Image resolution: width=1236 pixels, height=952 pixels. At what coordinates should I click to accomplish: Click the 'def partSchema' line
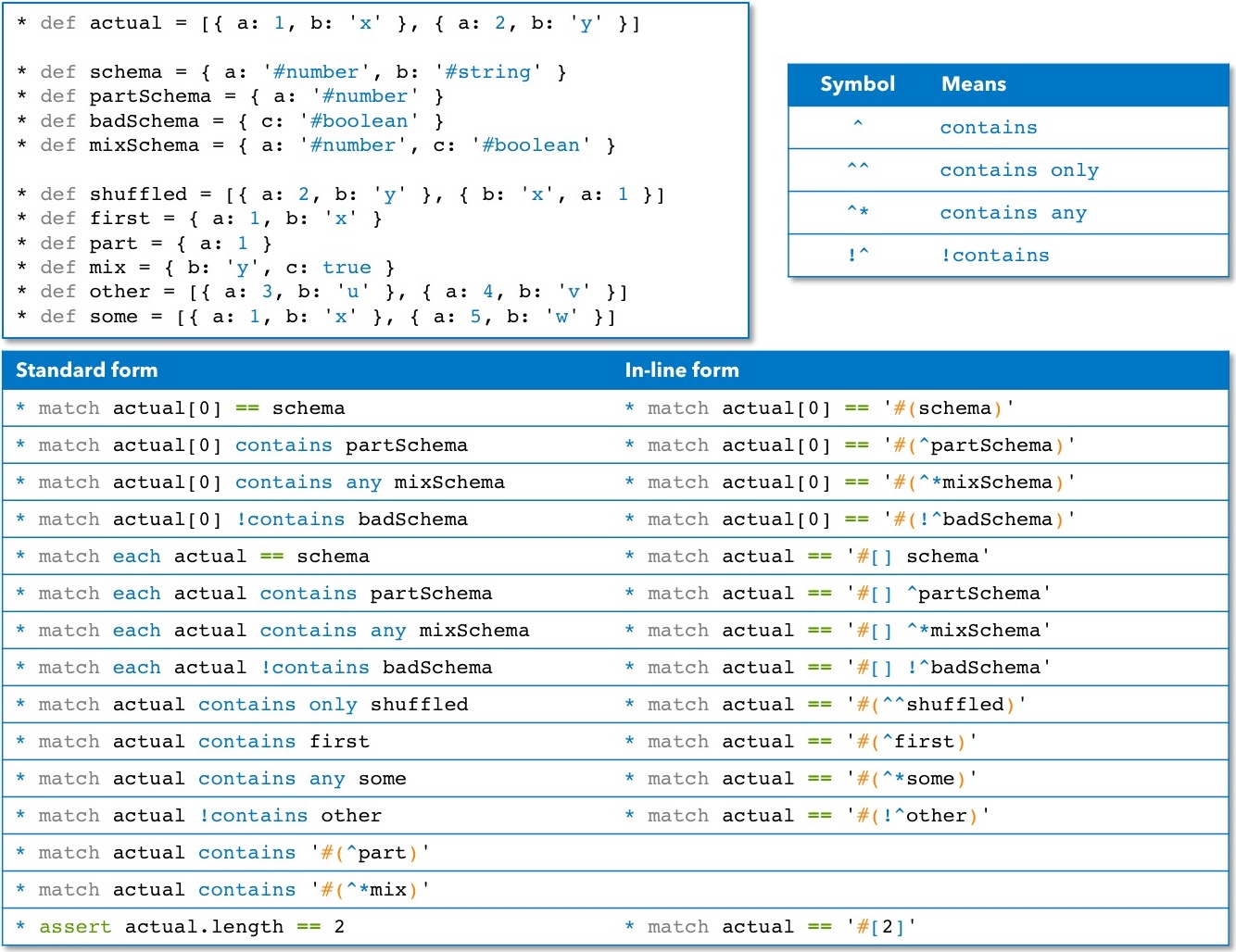point(231,96)
